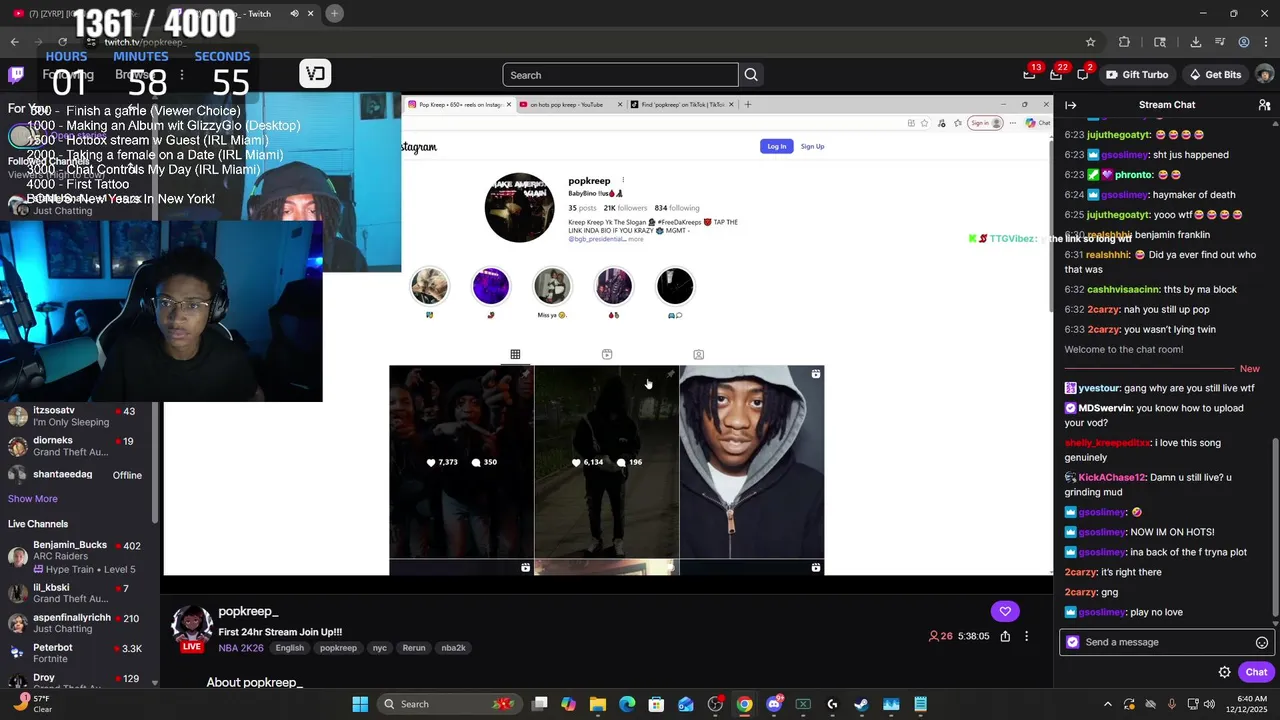Image resolution: width=1280 pixels, height=720 pixels.
Task: Open File Explorer from taskbar
Action: click(598, 704)
